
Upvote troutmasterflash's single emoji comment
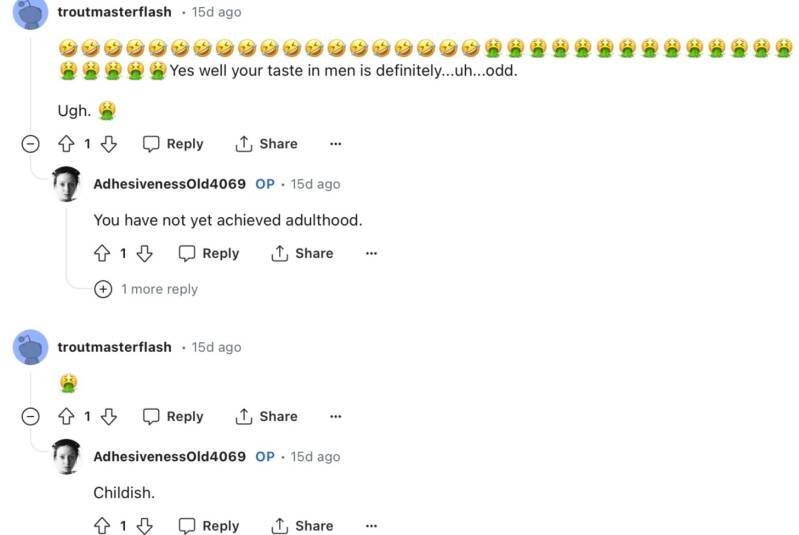[x=66, y=416]
